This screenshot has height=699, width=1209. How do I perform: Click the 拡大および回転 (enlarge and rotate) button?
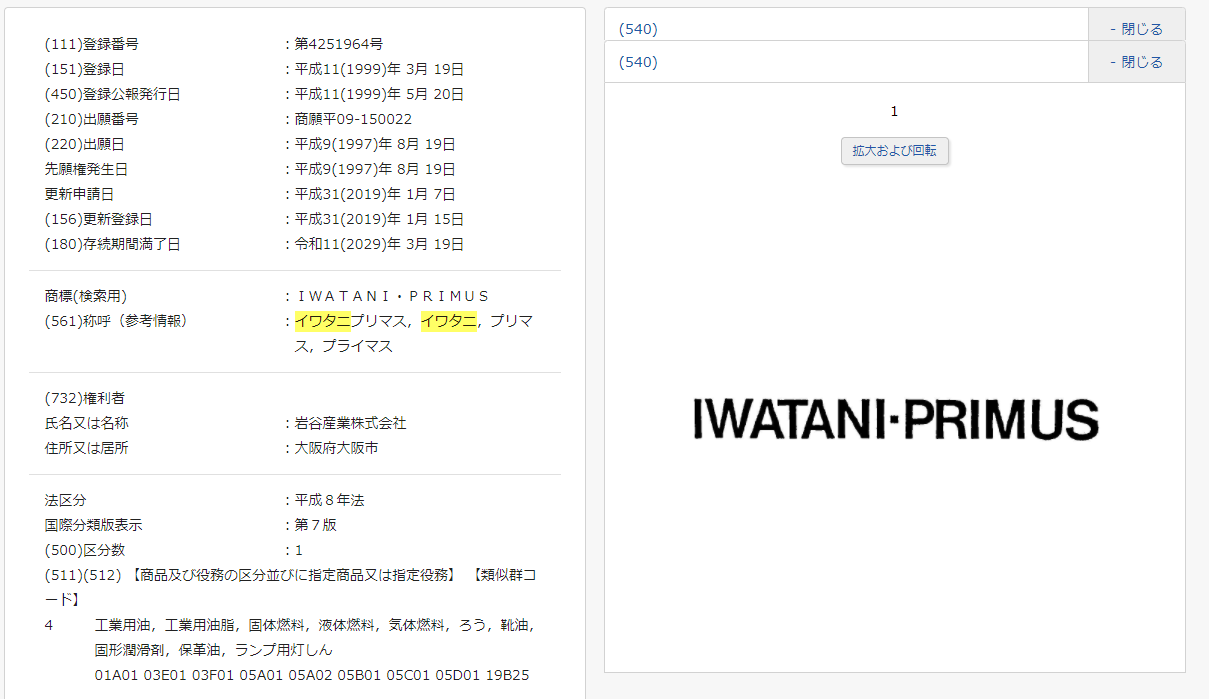(x=894, y=150)
